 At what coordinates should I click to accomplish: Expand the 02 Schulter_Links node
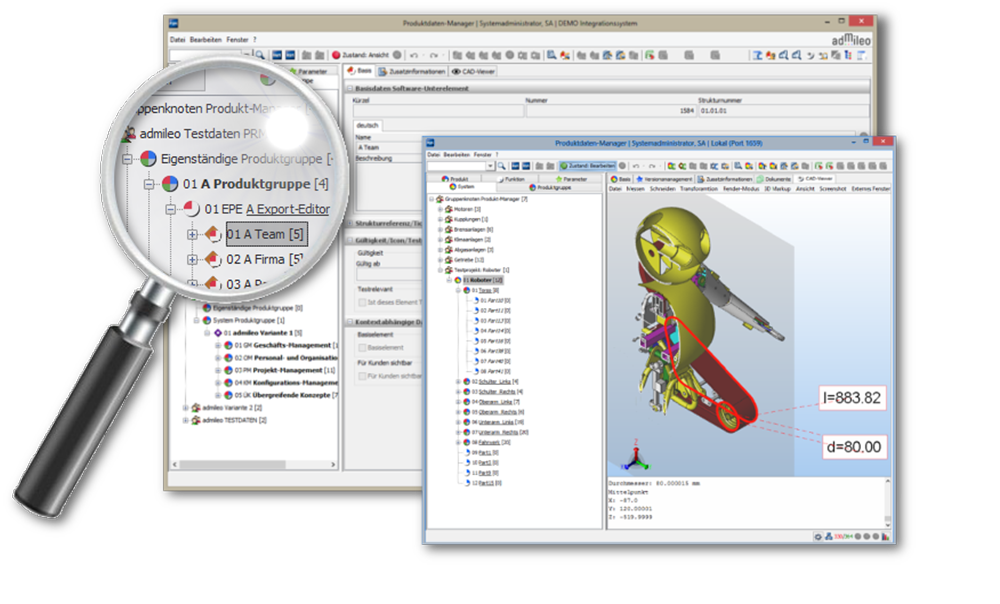458,382
